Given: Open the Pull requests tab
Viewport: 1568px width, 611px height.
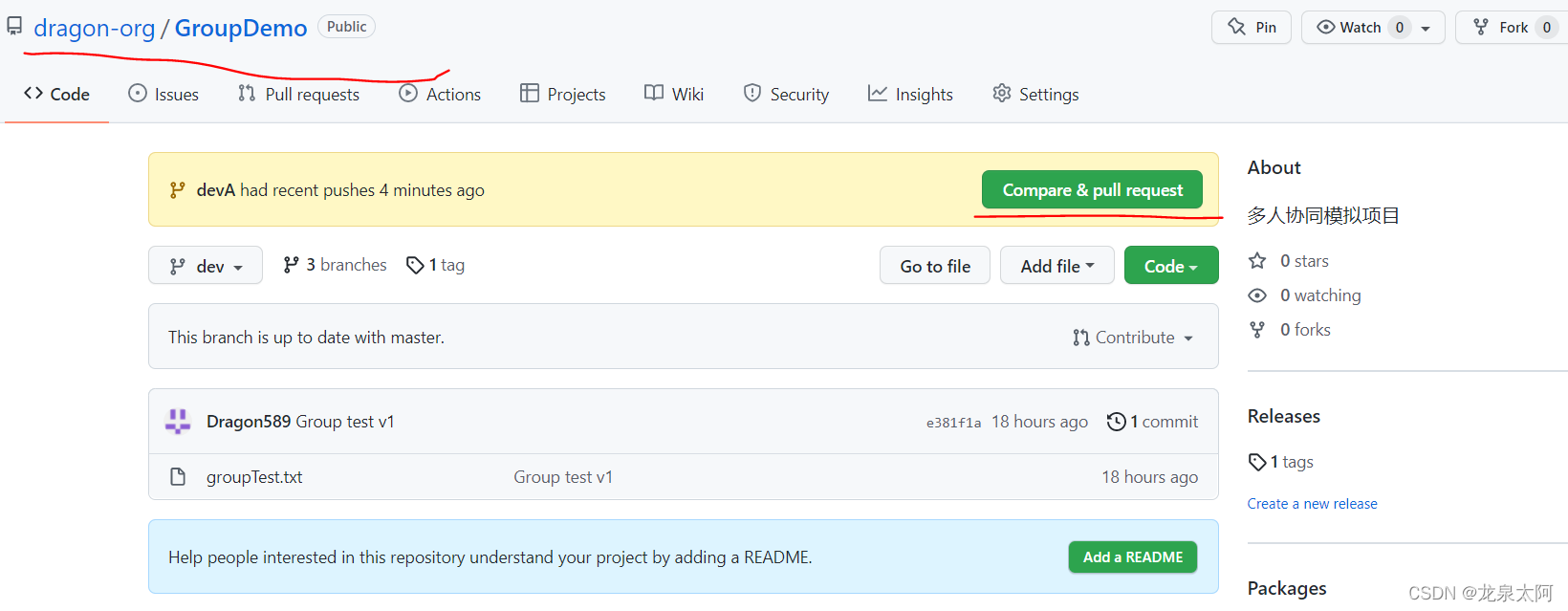Looking at the screenshot, I should pos(298,94).
